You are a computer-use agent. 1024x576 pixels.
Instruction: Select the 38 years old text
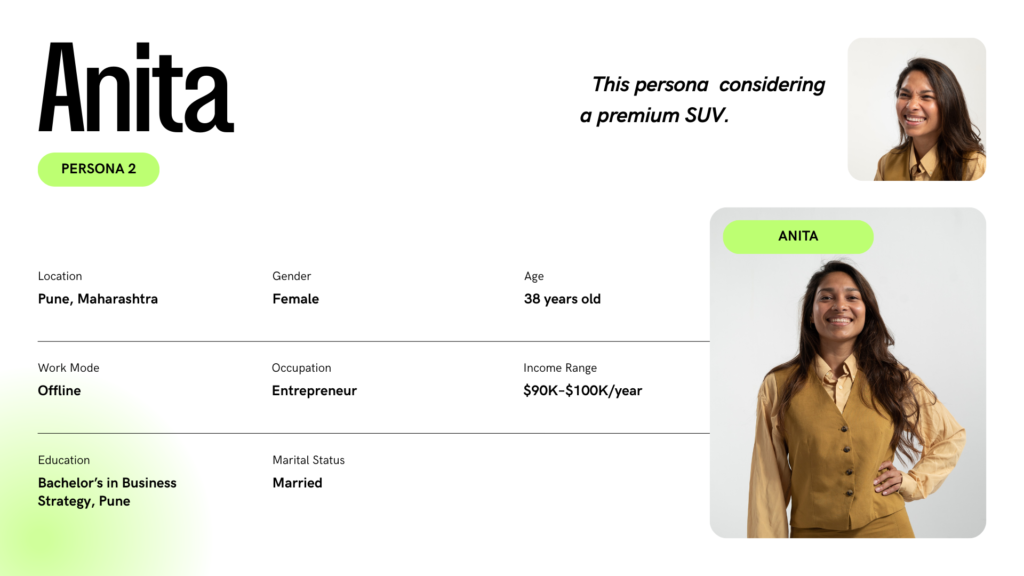click(562, 299)
